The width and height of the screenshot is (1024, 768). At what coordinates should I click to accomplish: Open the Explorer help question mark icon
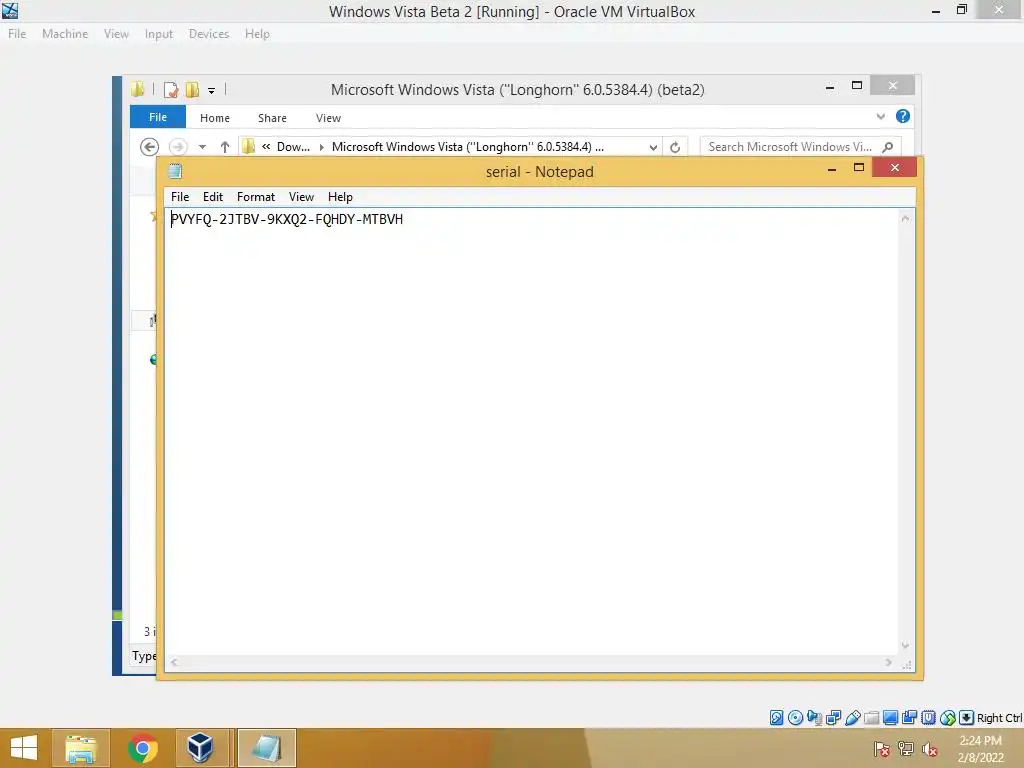pyautogui.click(x=903, y=116)
